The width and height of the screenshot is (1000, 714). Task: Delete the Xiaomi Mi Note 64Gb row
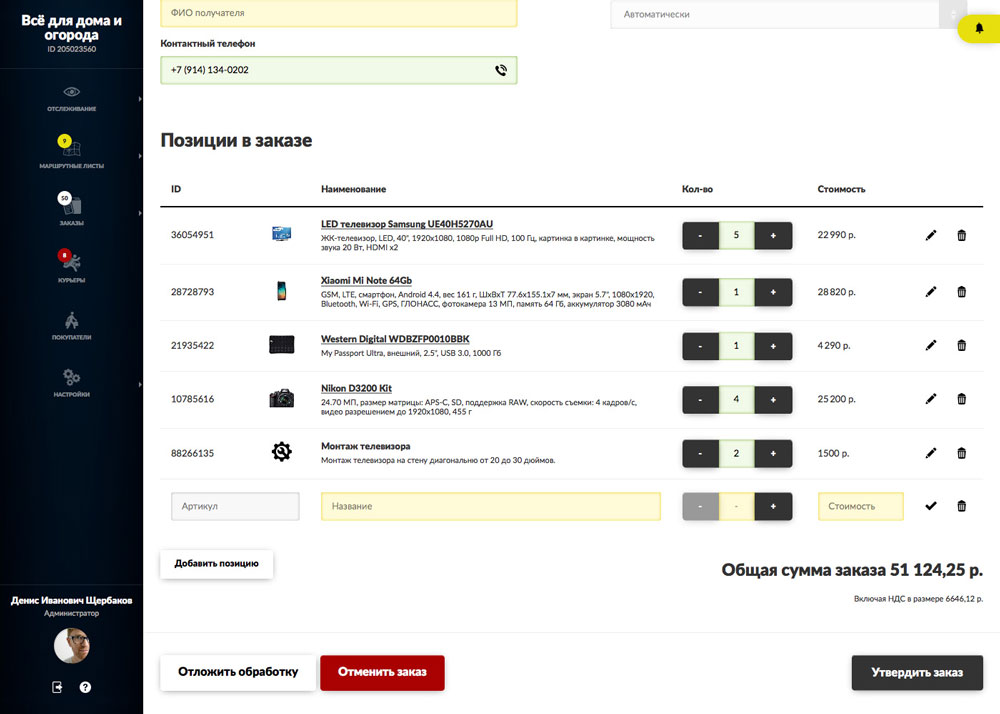click(x=961, y=291)
